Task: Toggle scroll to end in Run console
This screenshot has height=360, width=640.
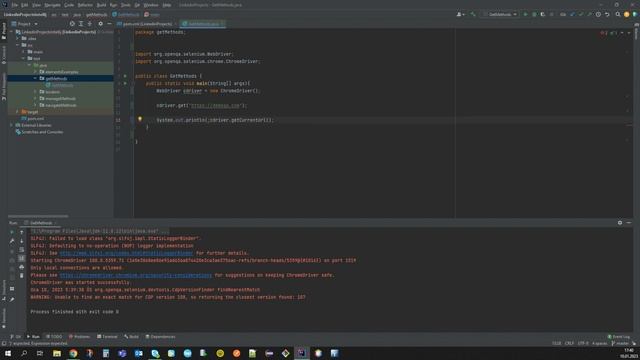Action: click(22, 258)
